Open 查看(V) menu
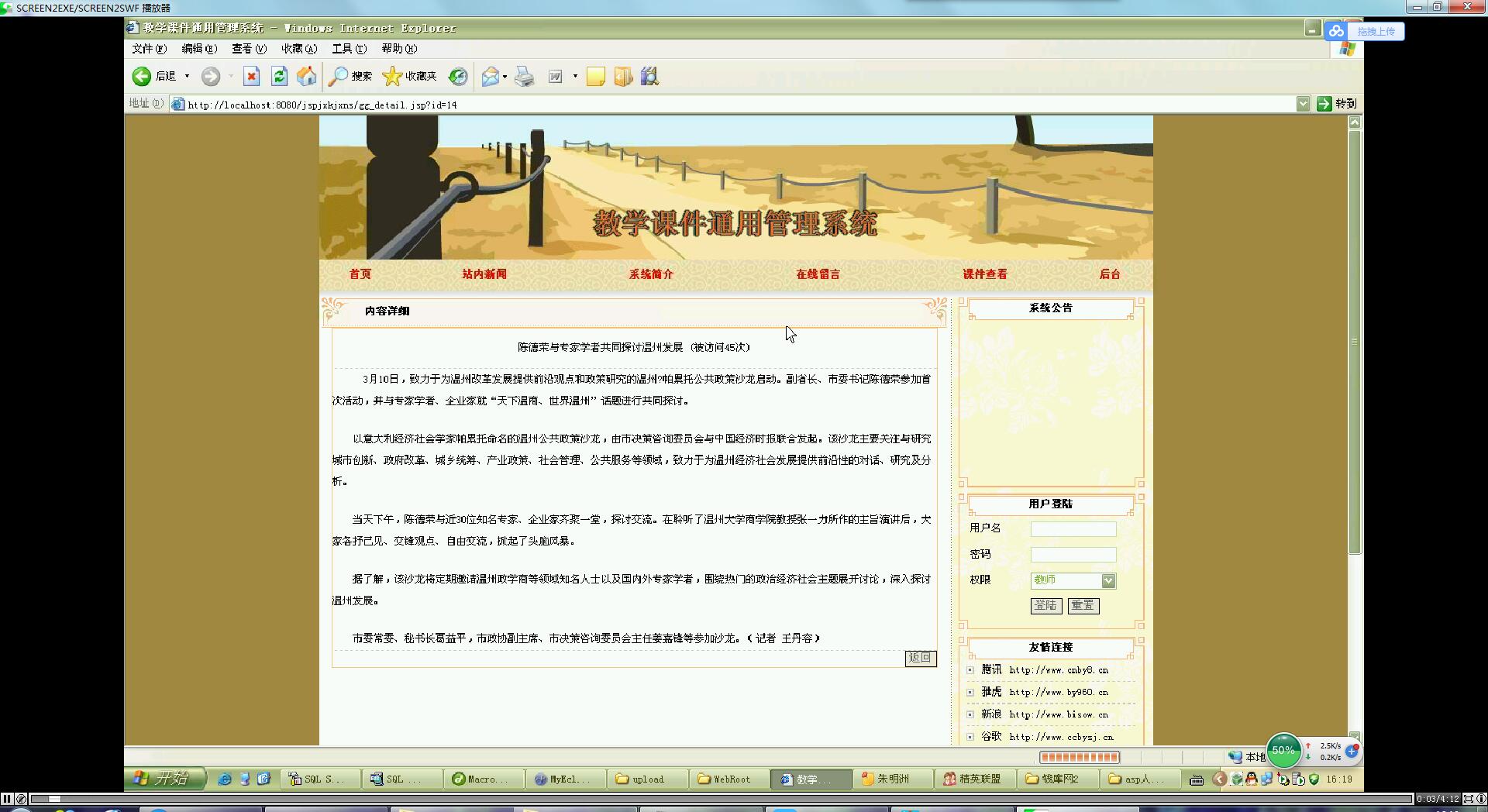This screenshot has width=1488, height=812. tap(249, 49)
